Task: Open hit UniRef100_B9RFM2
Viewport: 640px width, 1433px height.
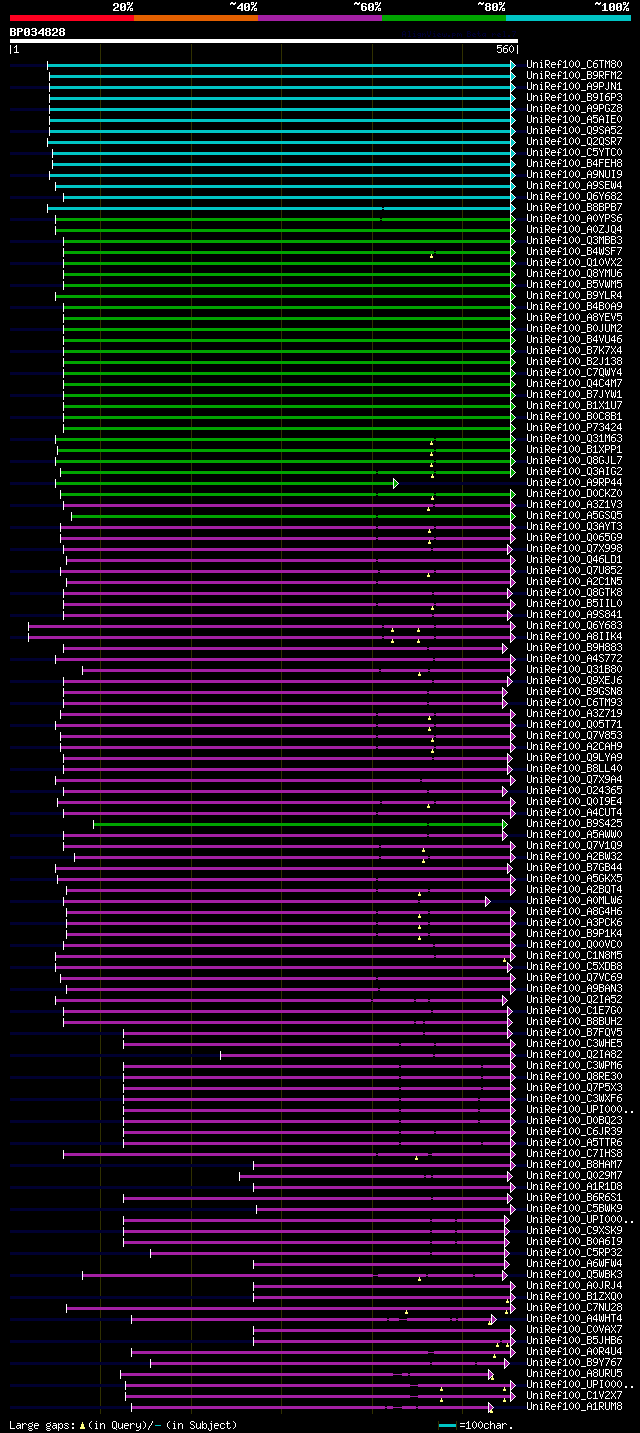Action: [x=574, y=75]
